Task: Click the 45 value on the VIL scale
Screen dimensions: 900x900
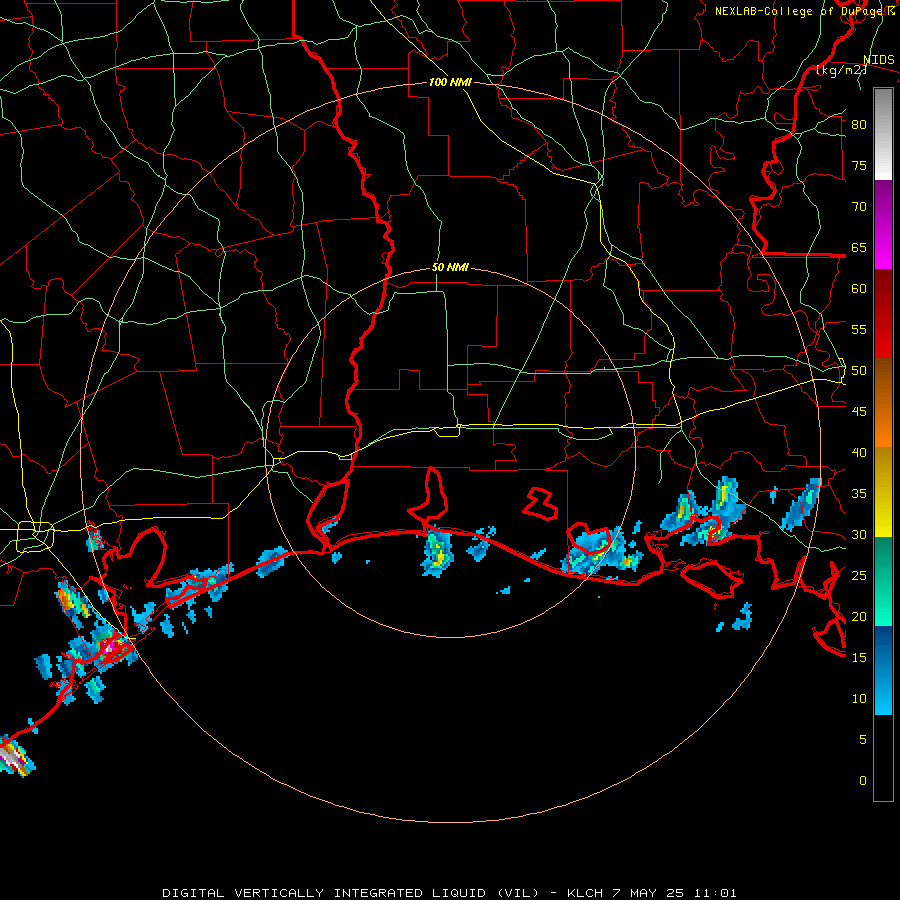Action: (859, 412)
